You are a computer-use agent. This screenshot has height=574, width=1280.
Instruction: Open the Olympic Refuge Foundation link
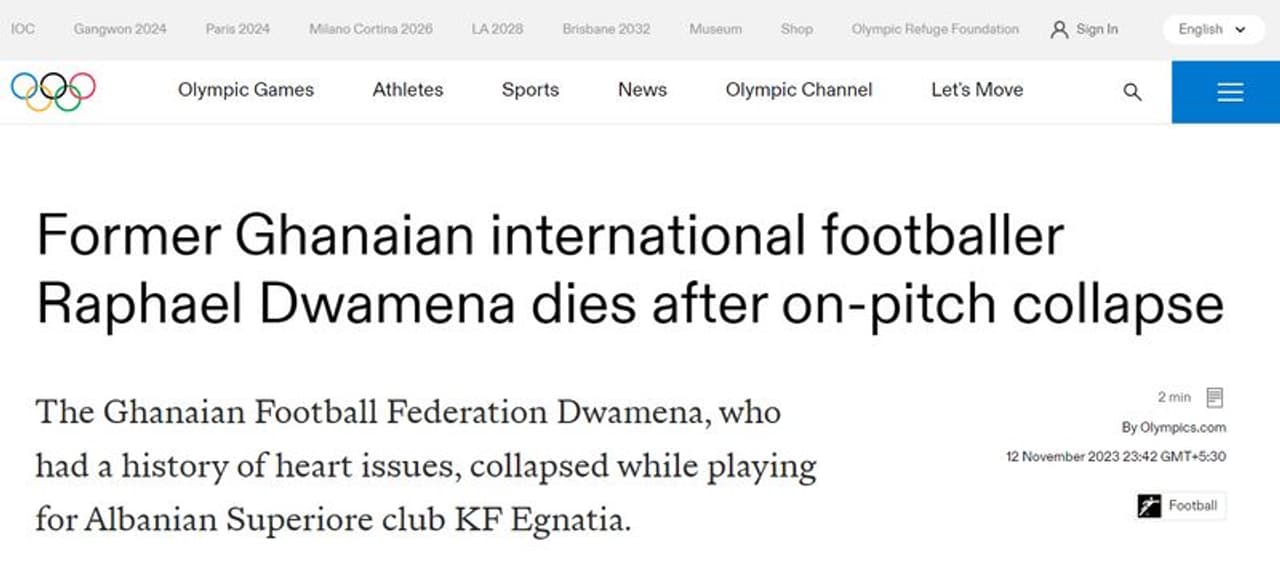(x=935, y=29)
